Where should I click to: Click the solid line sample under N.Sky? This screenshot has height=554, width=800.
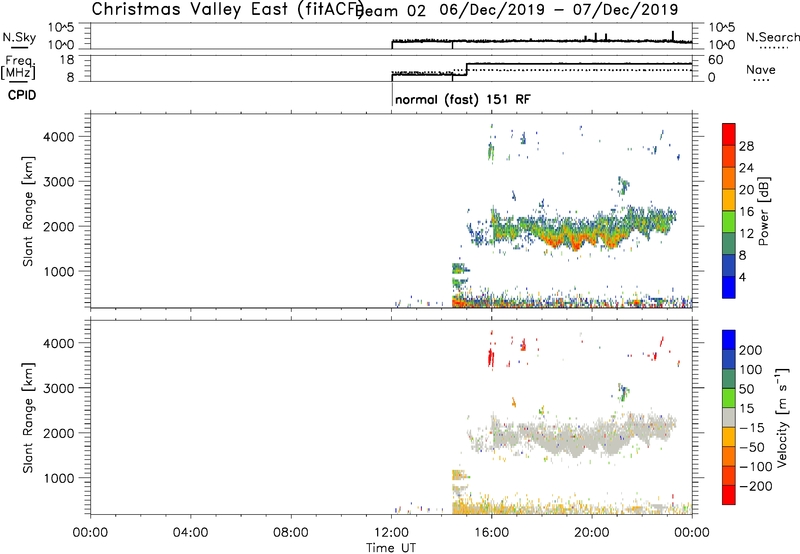pos(19,47)
